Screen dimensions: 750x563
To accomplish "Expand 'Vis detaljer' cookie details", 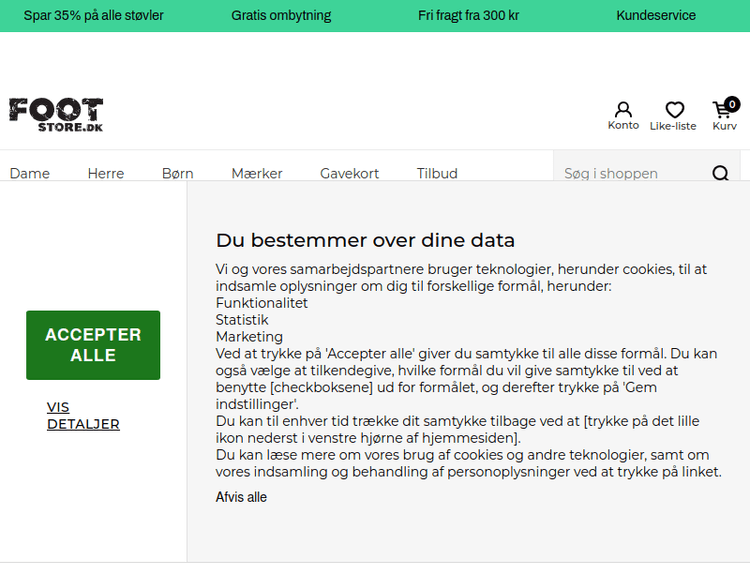I will point(83,415).
